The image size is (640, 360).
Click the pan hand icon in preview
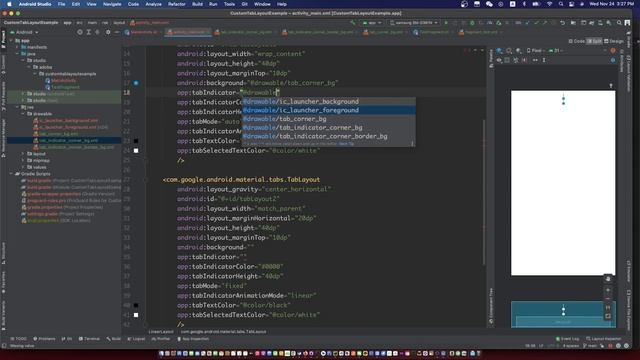[x=608, y=279]
